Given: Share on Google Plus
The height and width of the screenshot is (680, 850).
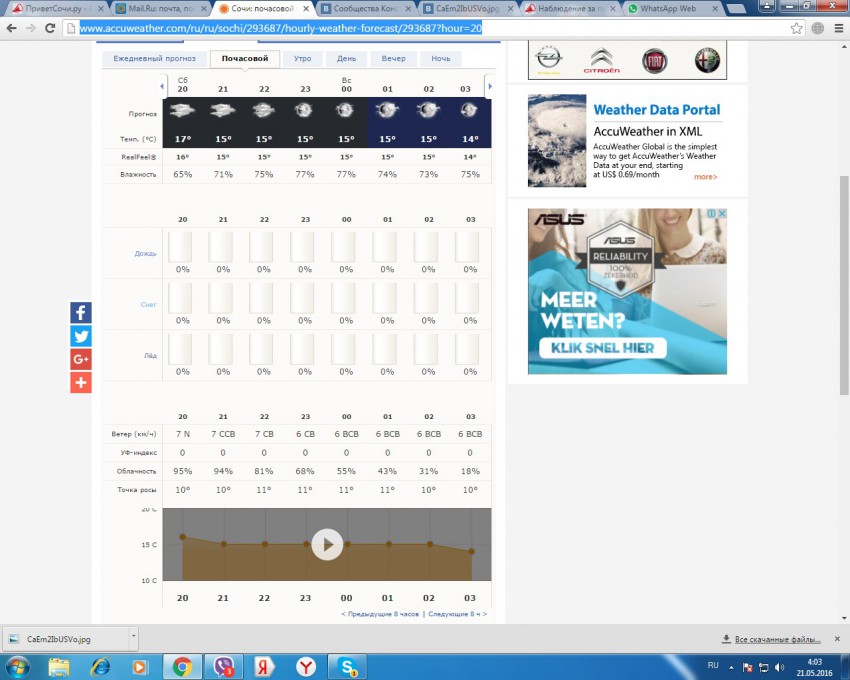Looking at the screenshot, I should [x=81, y=359].
